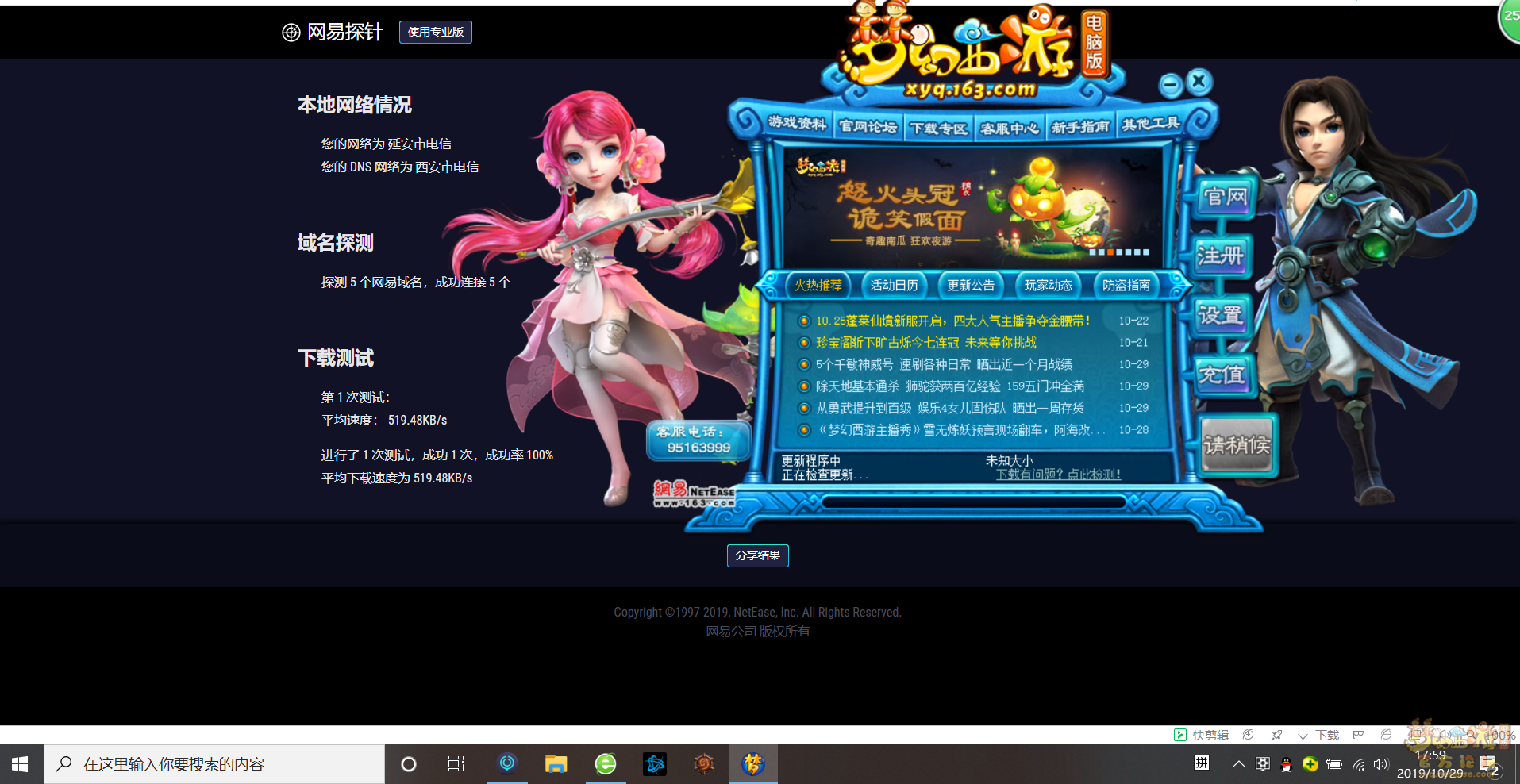The image size is (1520, 784).
Task: Open news 10.25蓬莱仙境新服开启
Action: [952, 321]
